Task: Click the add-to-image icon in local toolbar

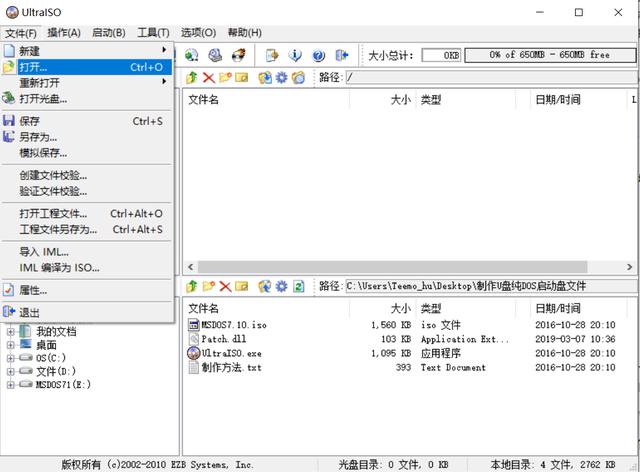Action: [x=265, y=286]
